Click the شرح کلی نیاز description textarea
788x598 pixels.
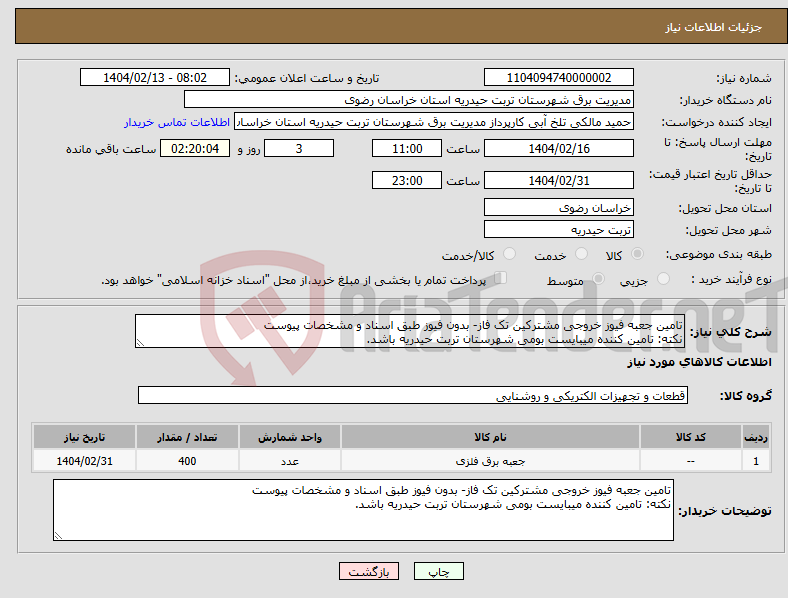coord(410,331)
